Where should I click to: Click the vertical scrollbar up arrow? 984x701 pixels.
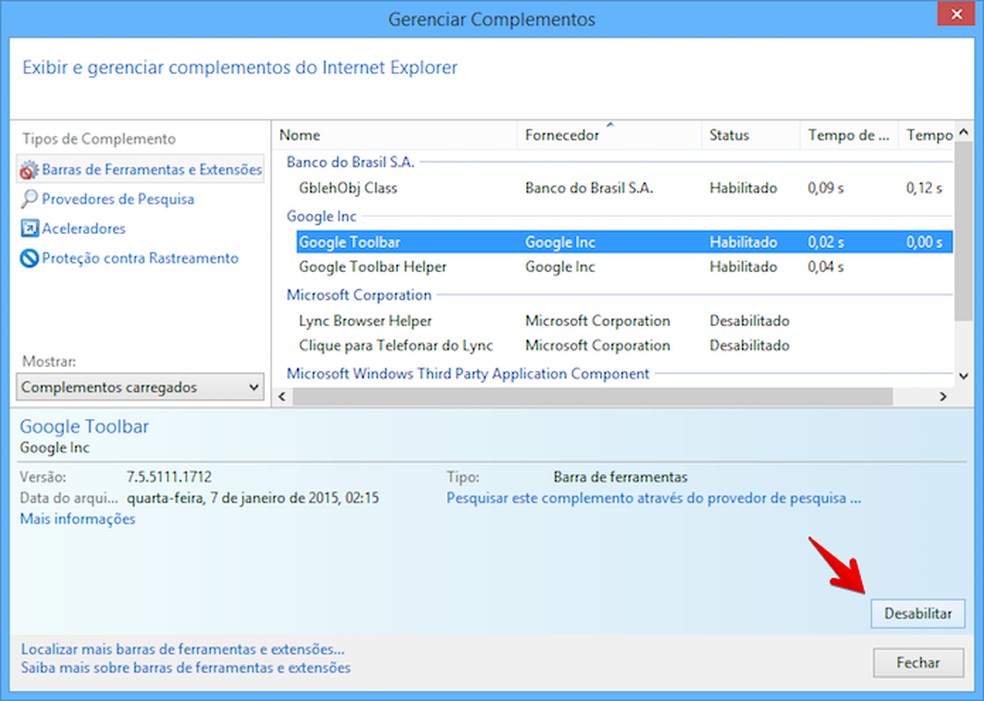964,132
